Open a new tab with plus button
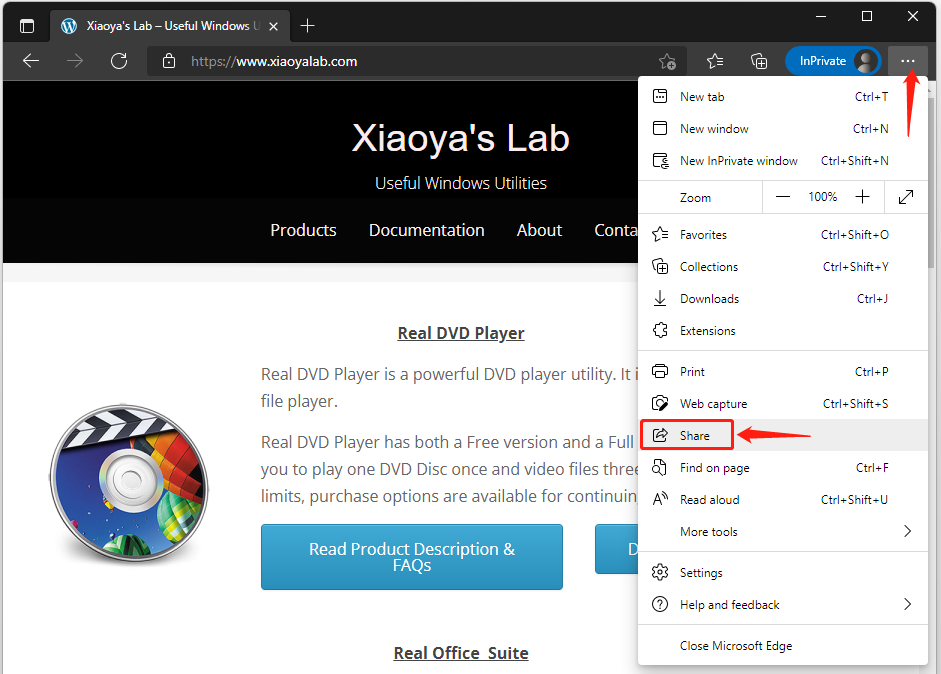Viewport: 941px width, 674px height. pyautogui.click(x=307, y=26)
